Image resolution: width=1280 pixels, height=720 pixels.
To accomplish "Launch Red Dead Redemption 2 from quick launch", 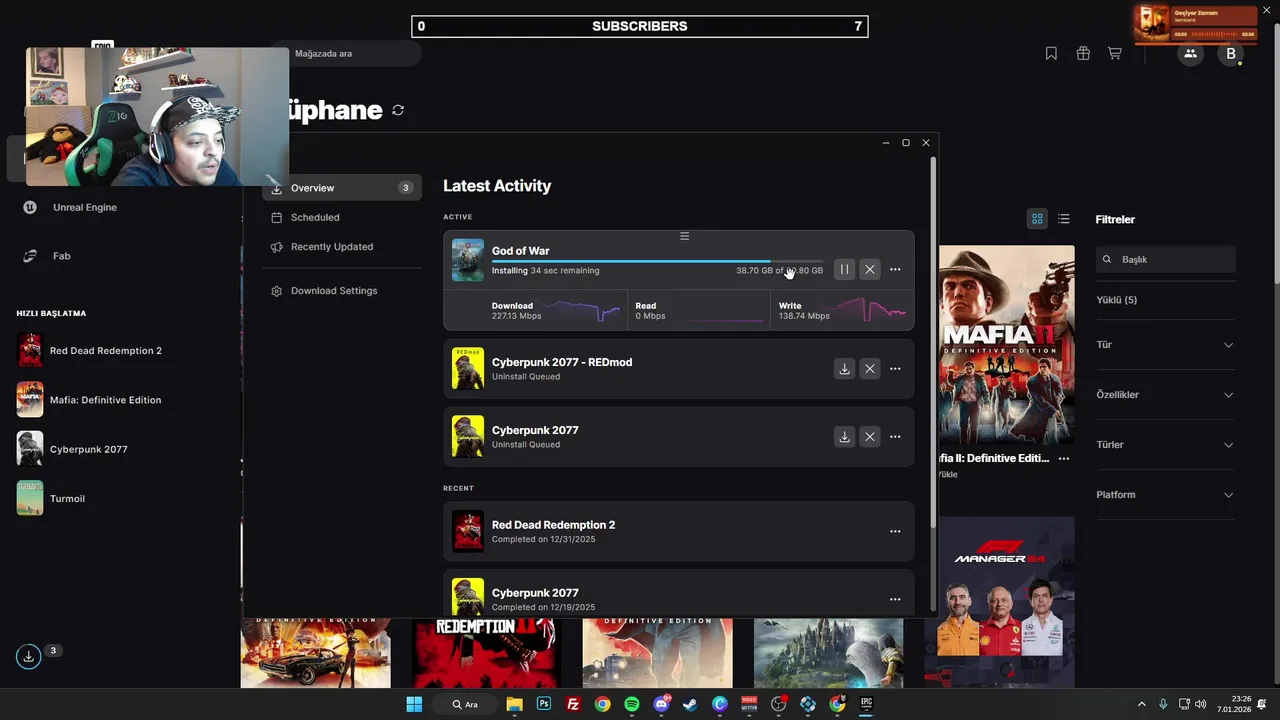I will [89, 351].
